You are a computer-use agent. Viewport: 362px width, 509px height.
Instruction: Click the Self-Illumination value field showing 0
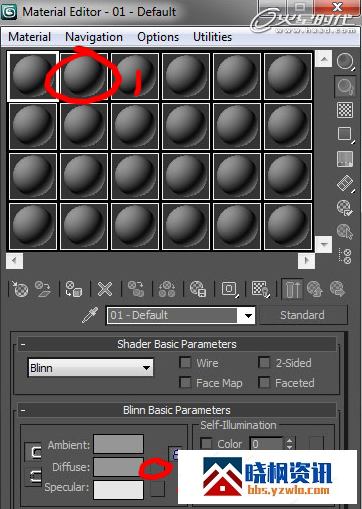(x=267, y=444)
